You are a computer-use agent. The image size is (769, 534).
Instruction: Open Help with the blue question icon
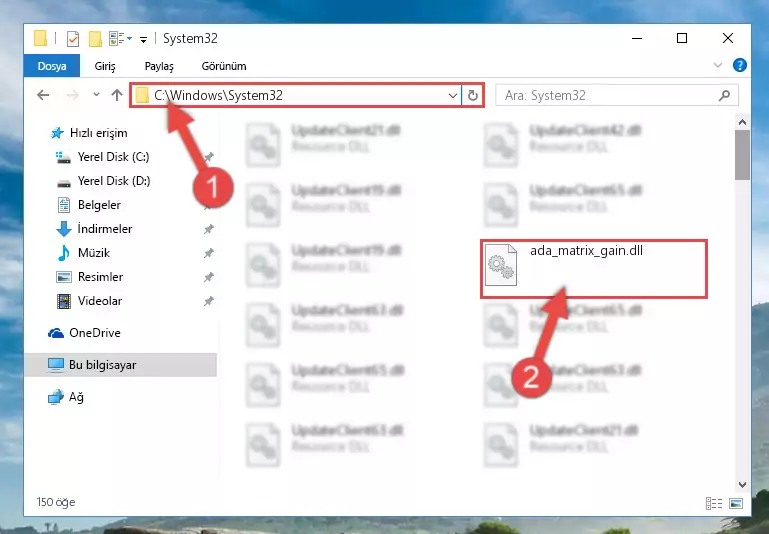[740, 65]
